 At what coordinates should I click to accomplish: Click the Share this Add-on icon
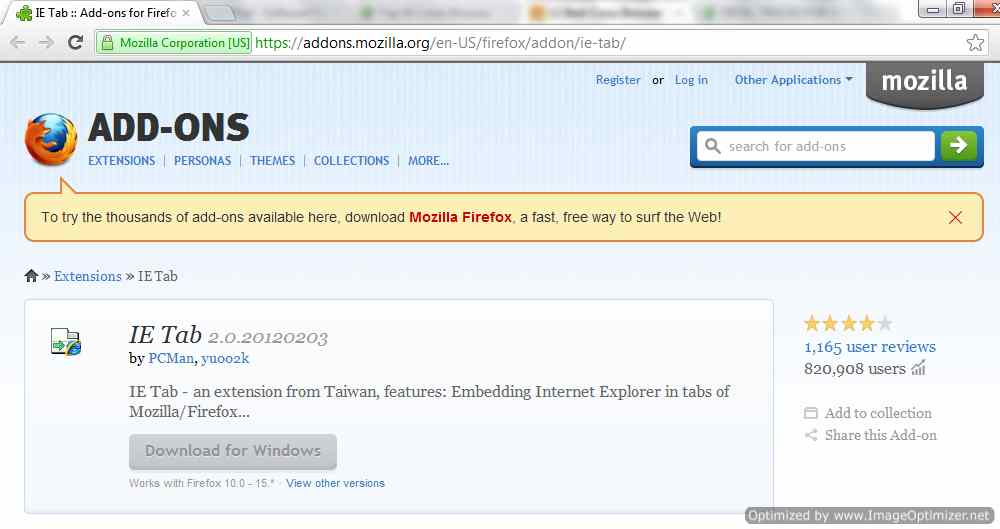tap(811, 435)
